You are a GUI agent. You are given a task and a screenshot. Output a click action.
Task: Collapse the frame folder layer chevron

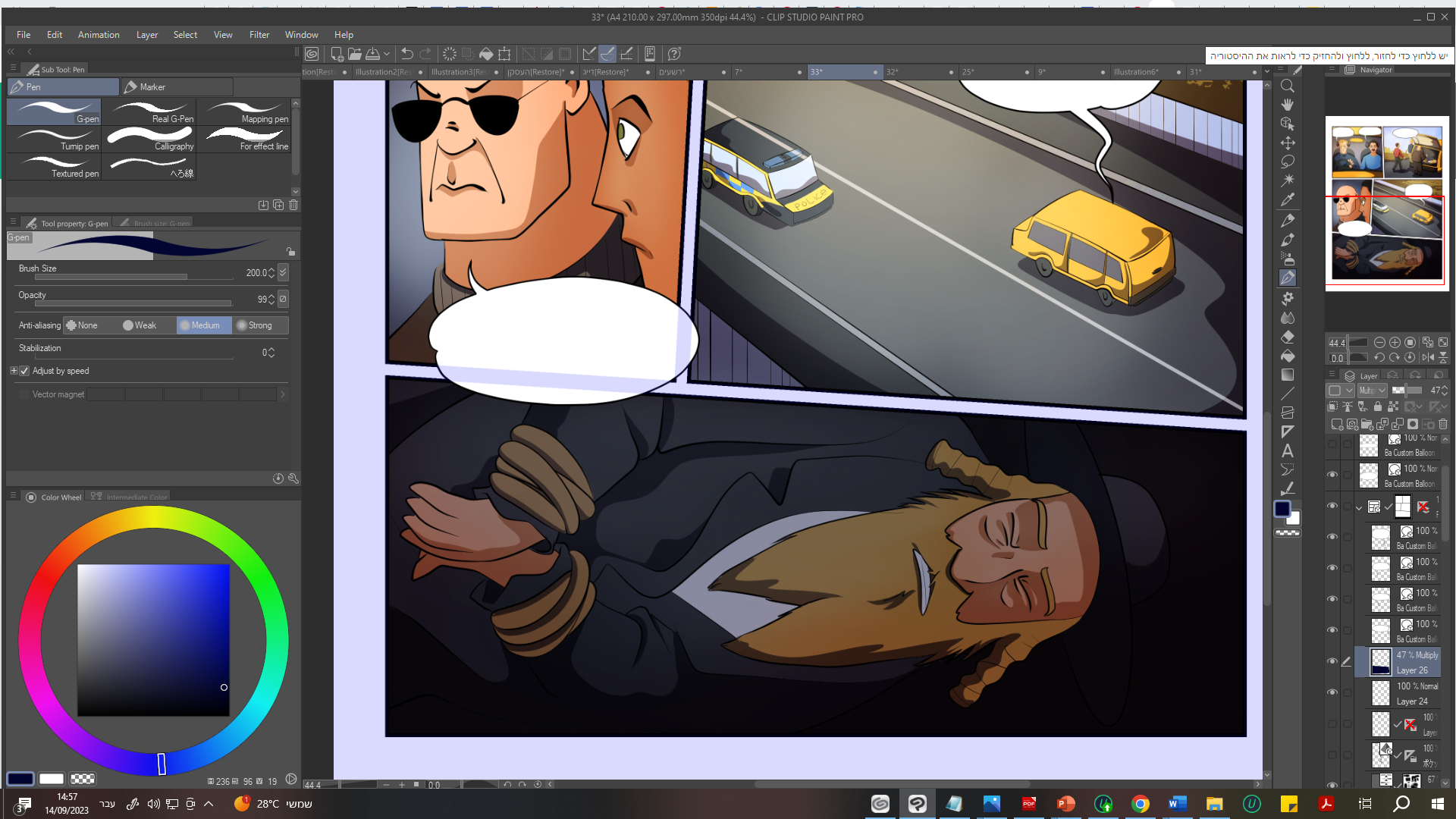1358,507
